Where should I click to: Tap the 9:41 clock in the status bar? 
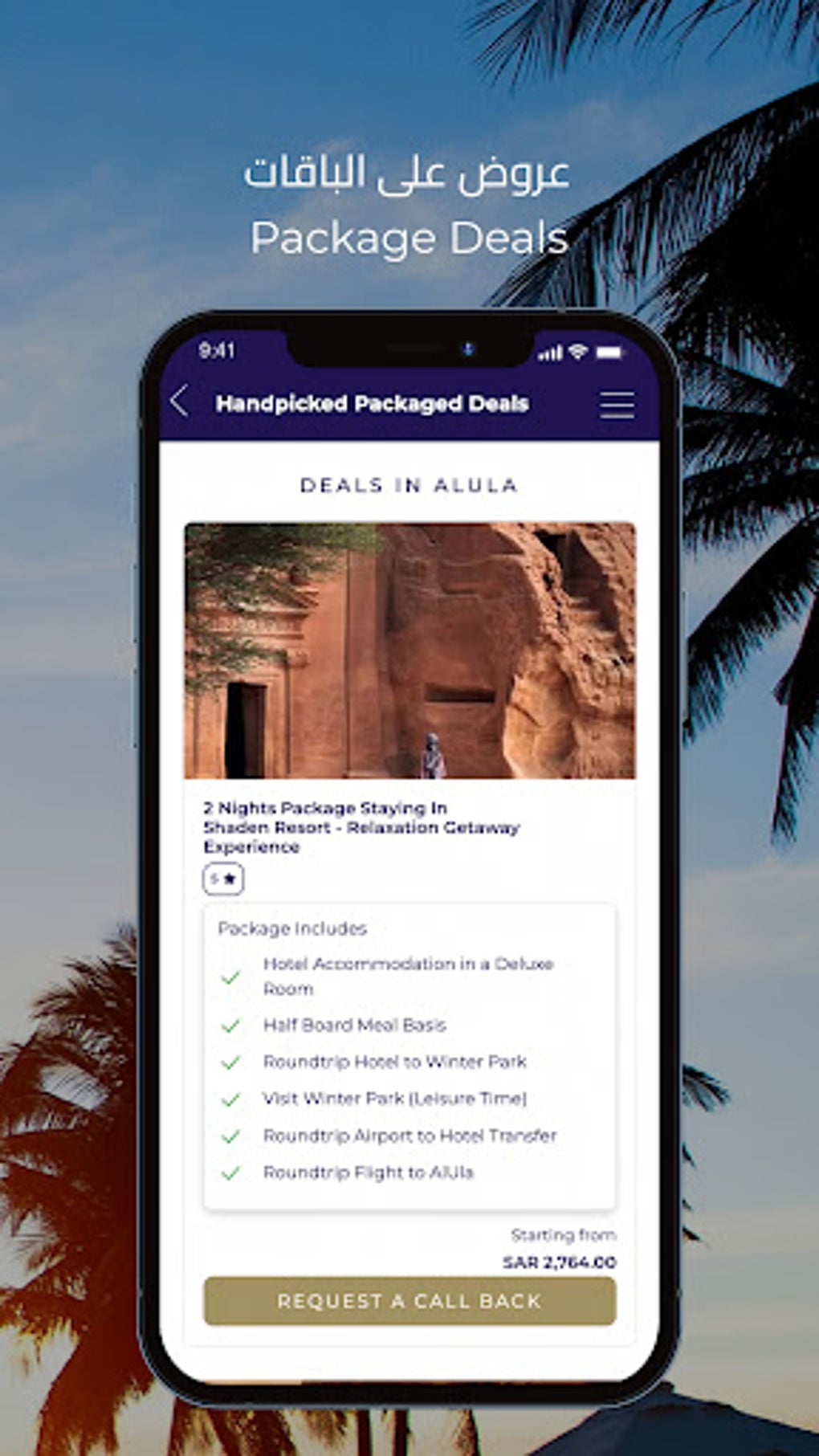217,350
